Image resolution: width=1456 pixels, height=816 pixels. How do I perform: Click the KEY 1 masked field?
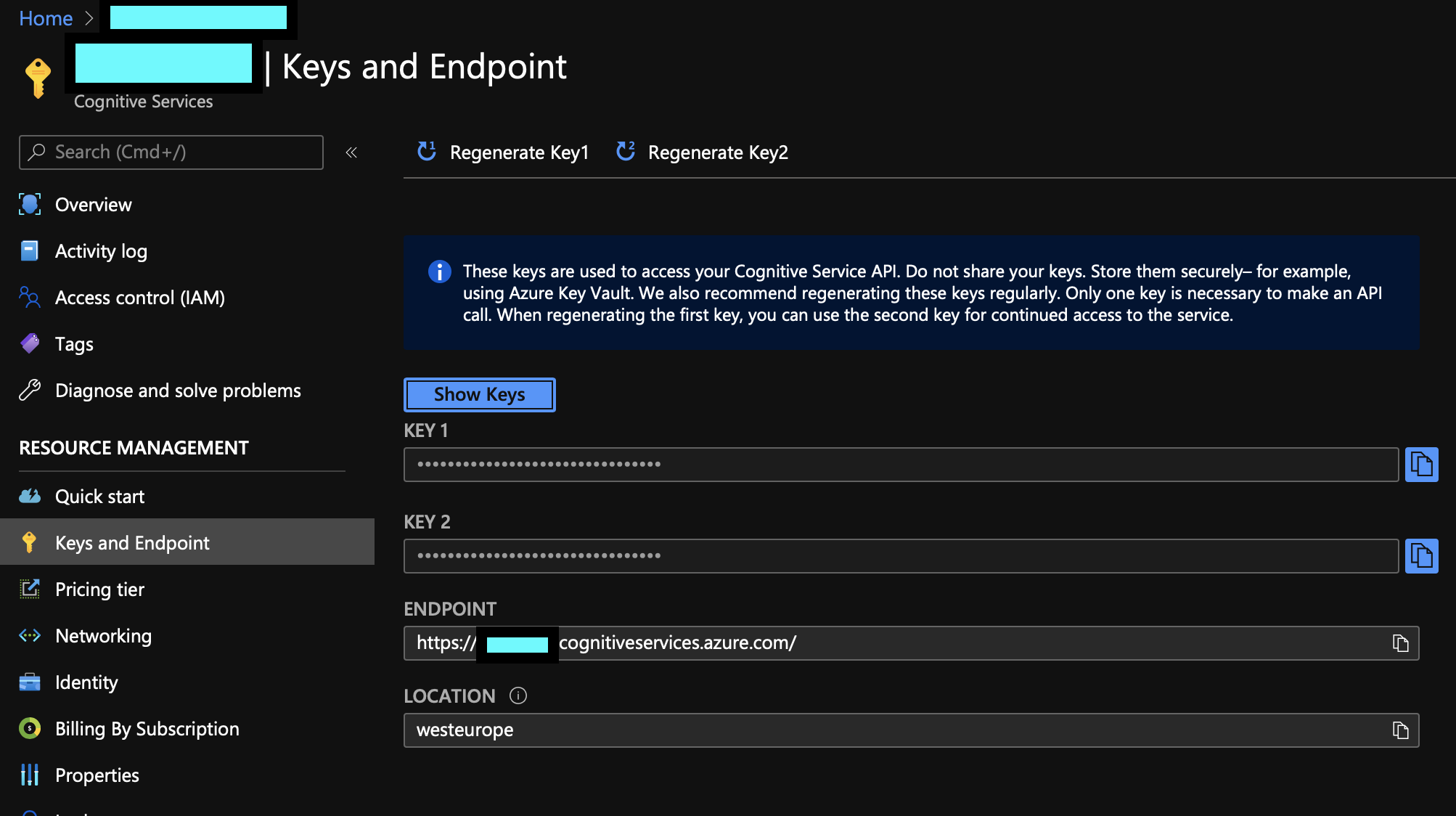pos(901,465)
